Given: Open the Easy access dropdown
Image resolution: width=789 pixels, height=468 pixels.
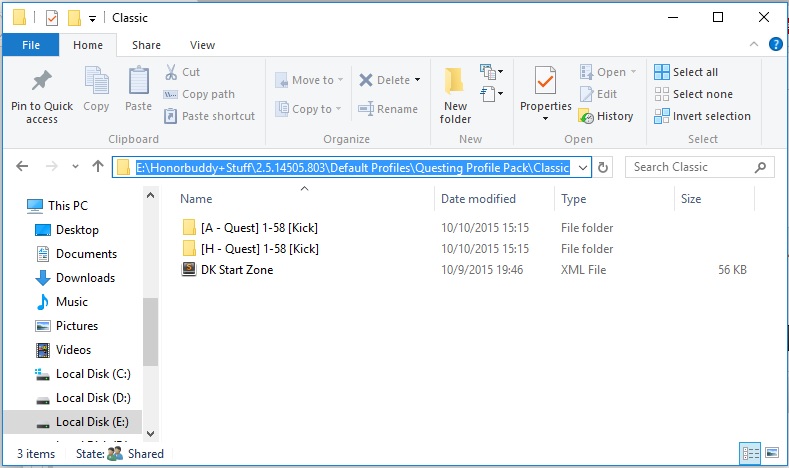Looking at the screenshot, I should (x=492, y=94).
